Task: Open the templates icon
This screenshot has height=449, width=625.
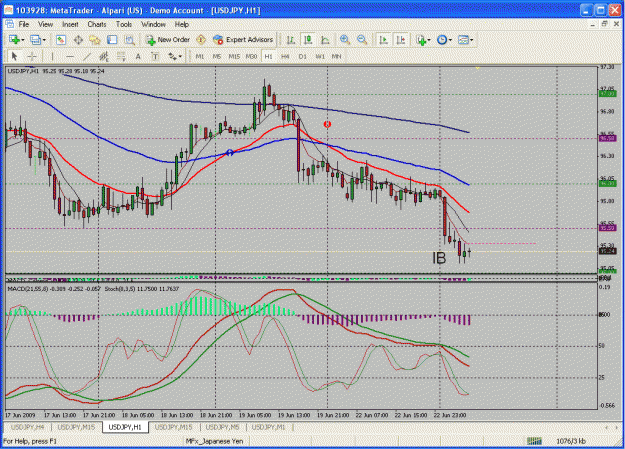Action: click(x=463, y=40)
